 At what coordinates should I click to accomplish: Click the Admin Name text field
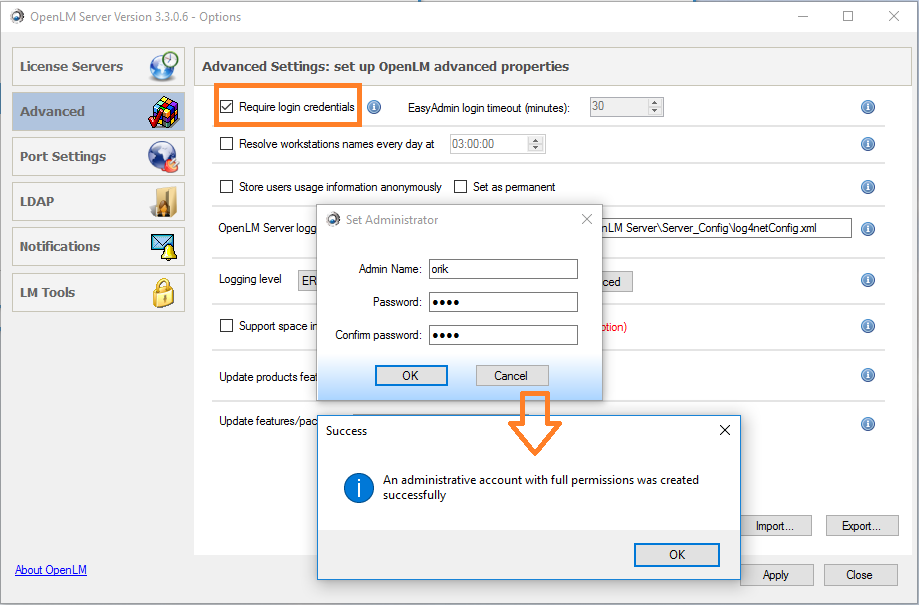coord(502,269)
